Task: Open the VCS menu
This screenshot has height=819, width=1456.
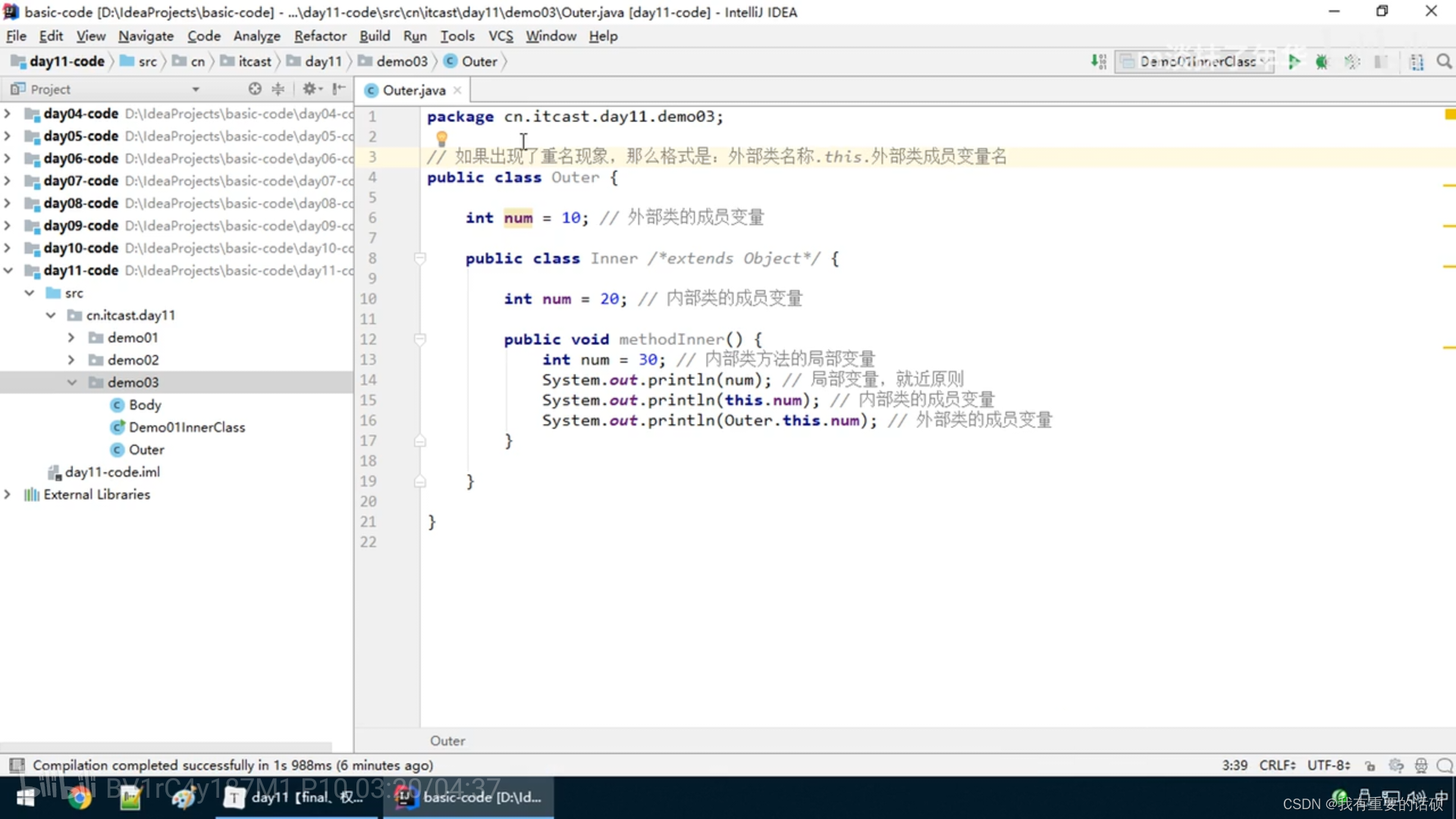Action: pos(500,36)
